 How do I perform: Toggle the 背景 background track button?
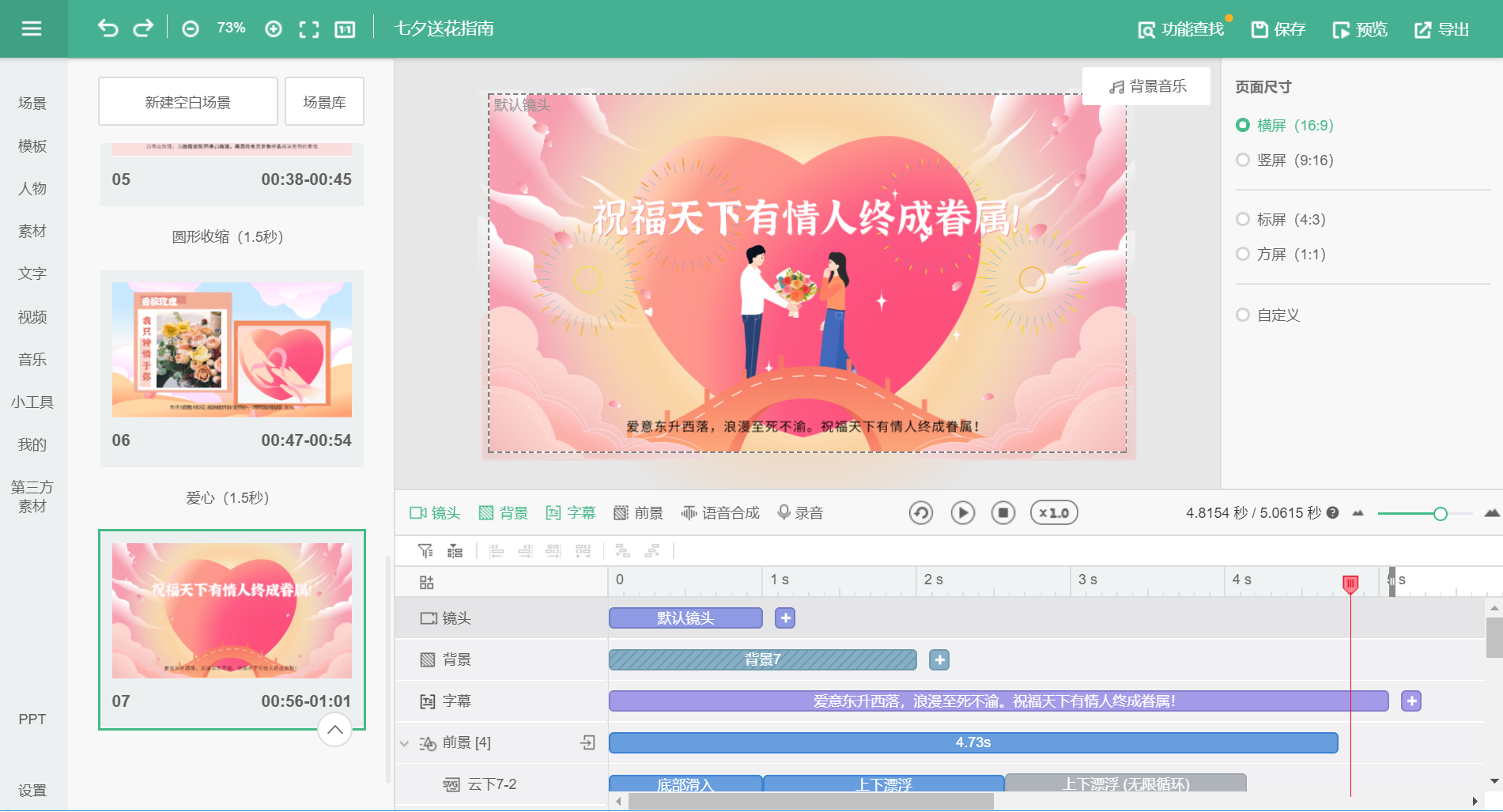coord(503,512)
